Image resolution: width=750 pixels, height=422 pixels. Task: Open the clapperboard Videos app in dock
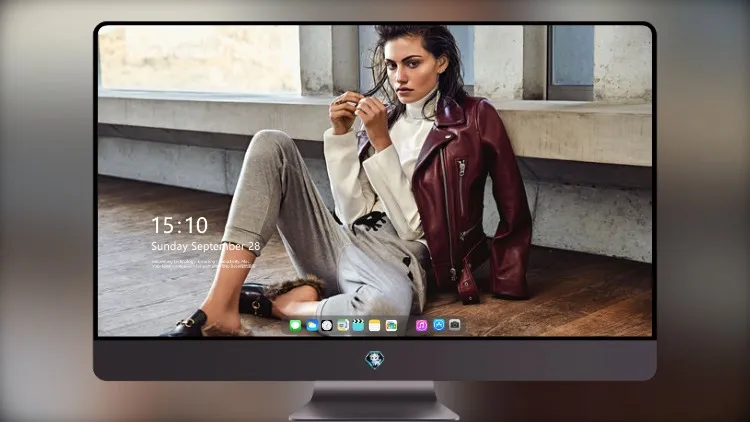[x=358, y=325]
